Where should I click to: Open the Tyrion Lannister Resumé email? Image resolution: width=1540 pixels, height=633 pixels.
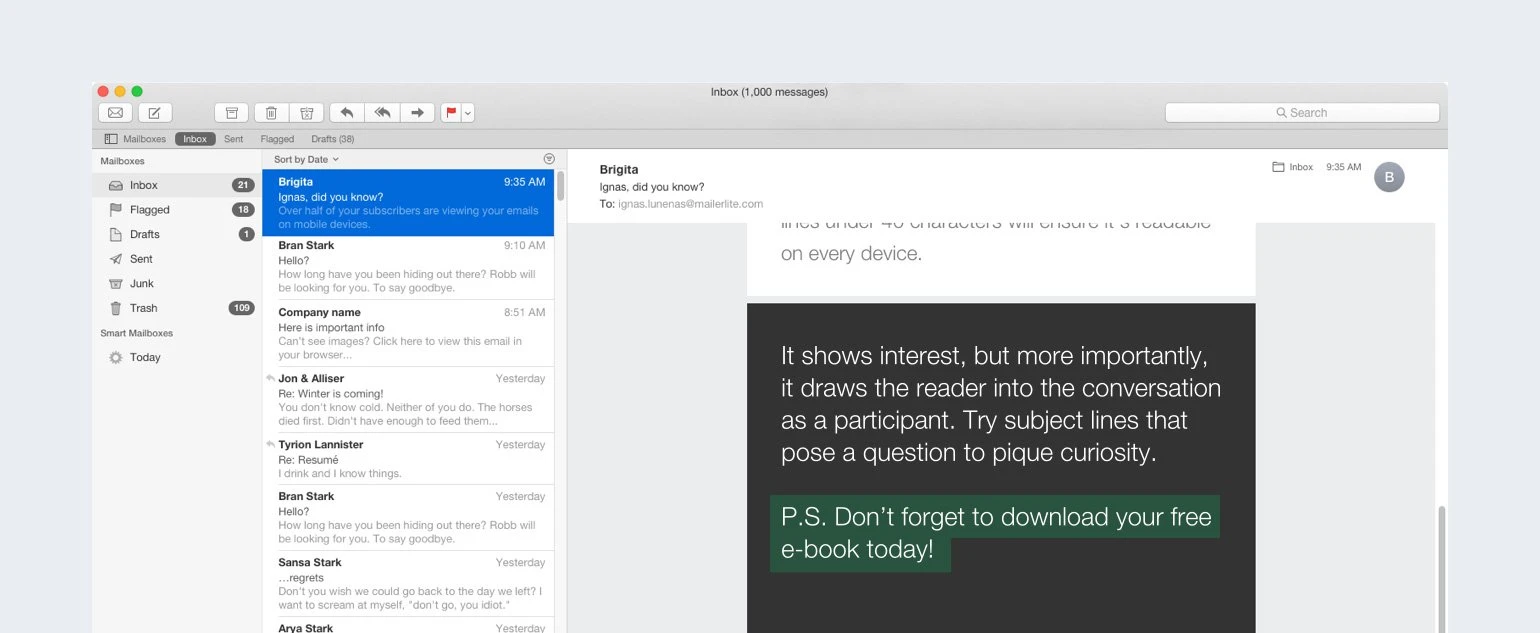(x=410, y=459)
